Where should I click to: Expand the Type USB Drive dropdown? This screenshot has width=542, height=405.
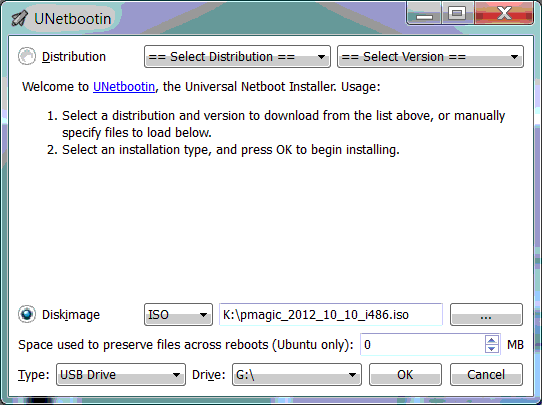[x=121, y=375]
